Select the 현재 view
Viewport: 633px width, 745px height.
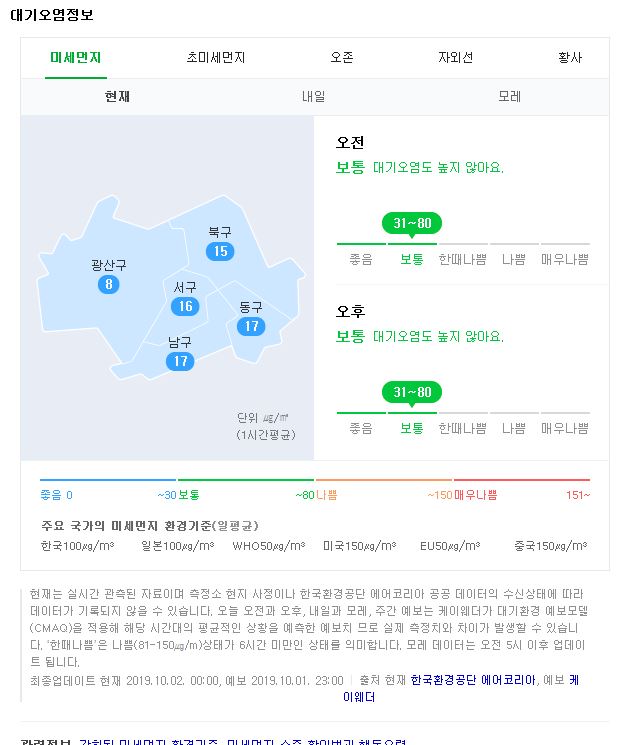117,96
